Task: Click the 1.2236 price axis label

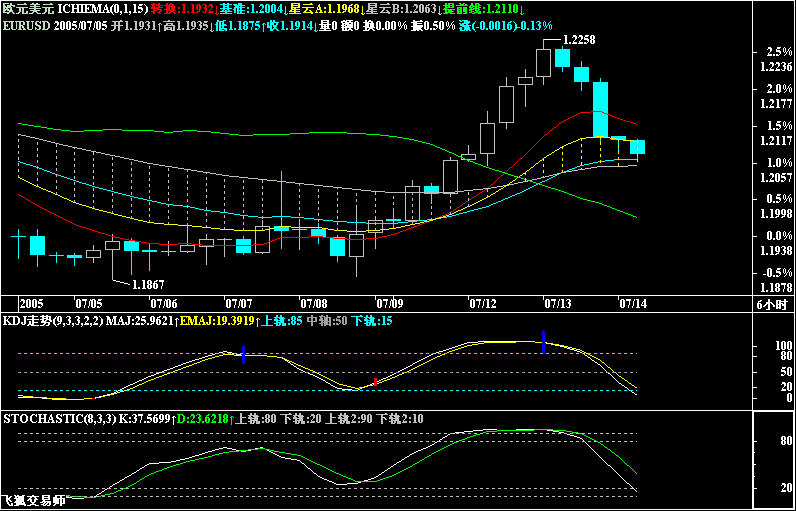Action: click(778, 66)
